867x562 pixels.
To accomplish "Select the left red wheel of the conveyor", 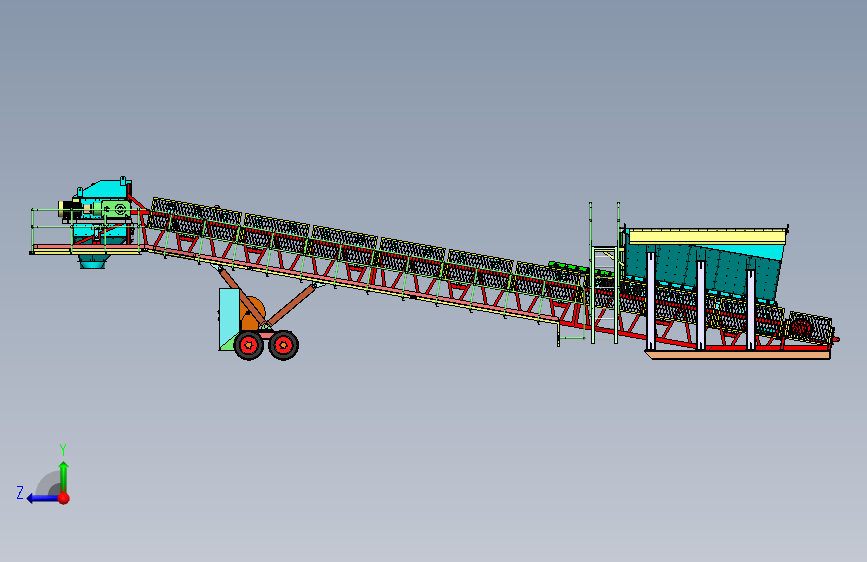I will [249, 345].
